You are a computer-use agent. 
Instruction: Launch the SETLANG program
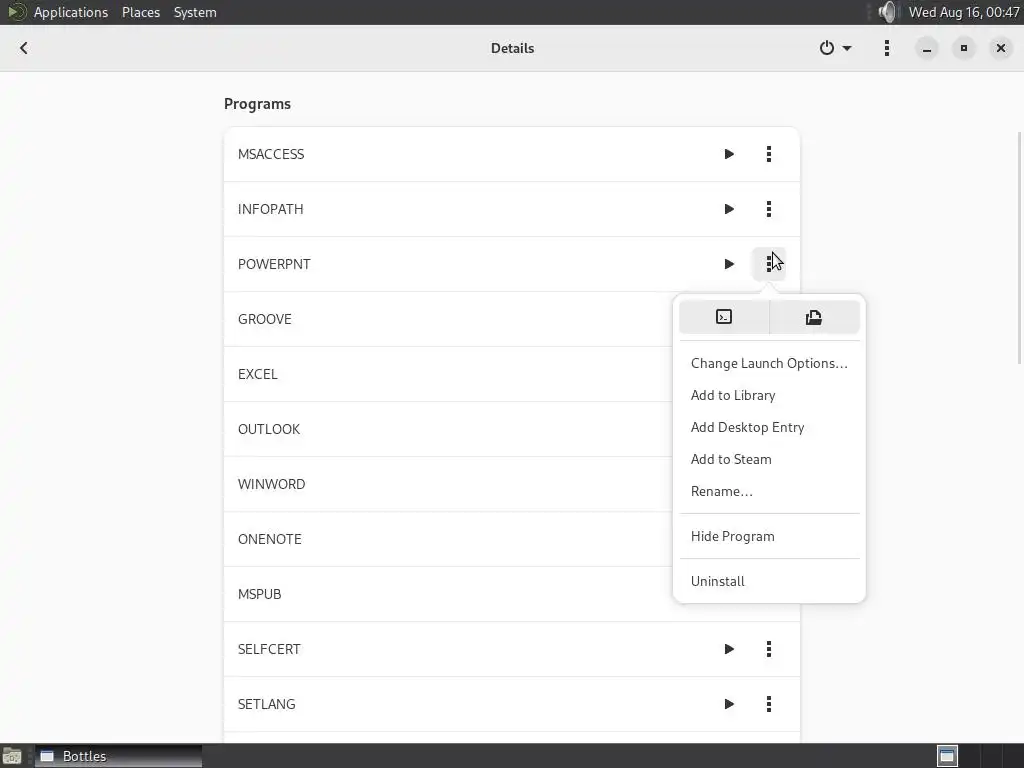click(x=729, y=704)
